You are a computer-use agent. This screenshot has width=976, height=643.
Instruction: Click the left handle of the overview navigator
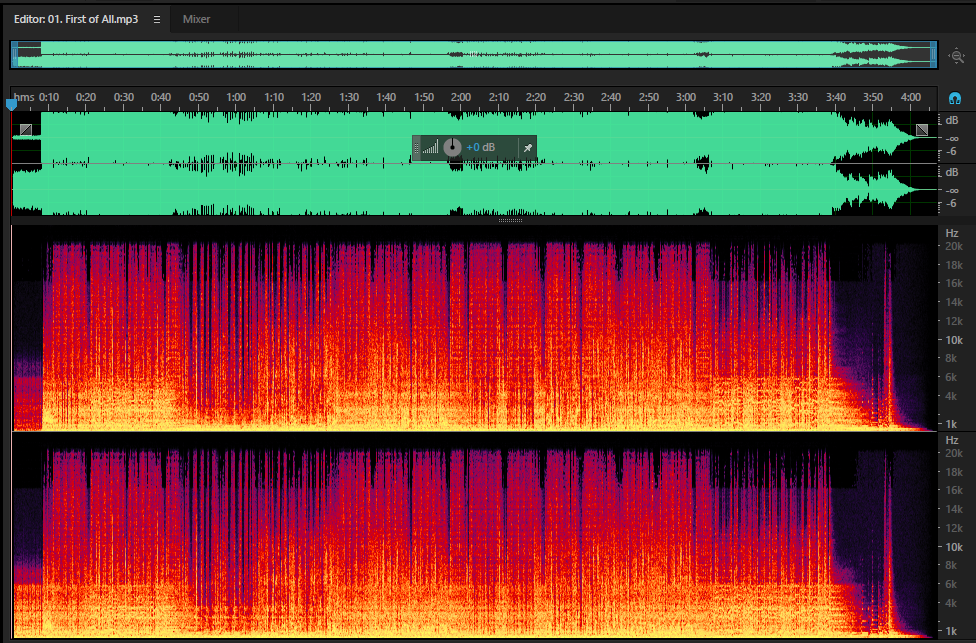(x=14, y=55)
